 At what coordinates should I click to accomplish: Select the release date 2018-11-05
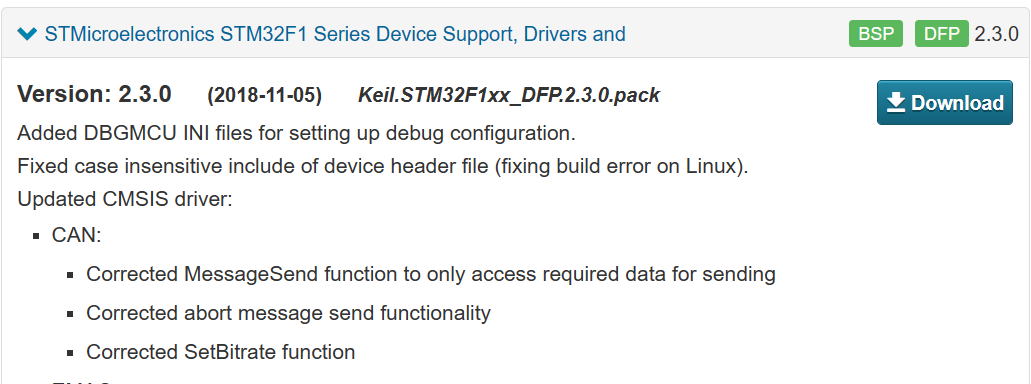pos(264,96)
